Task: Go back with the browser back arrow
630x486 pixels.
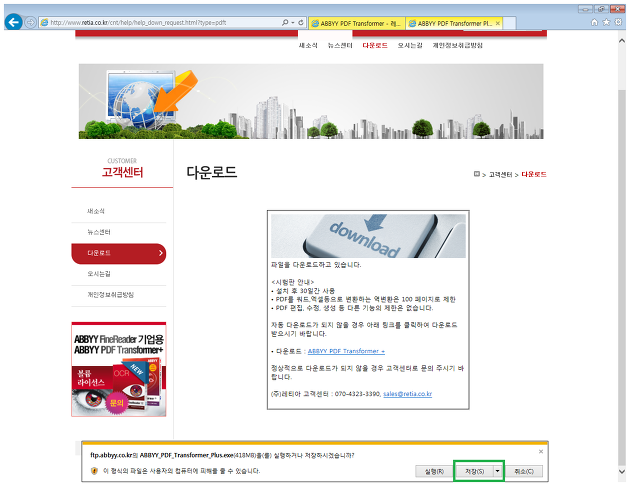Action: coord(14,22)
